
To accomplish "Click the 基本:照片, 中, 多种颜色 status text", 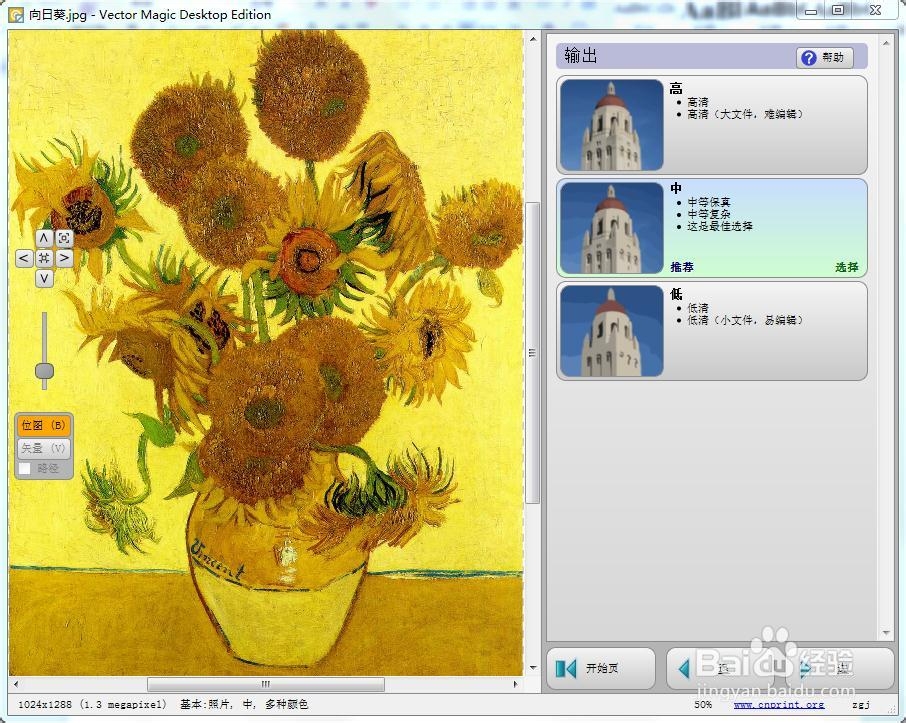I will click(244, 705).
